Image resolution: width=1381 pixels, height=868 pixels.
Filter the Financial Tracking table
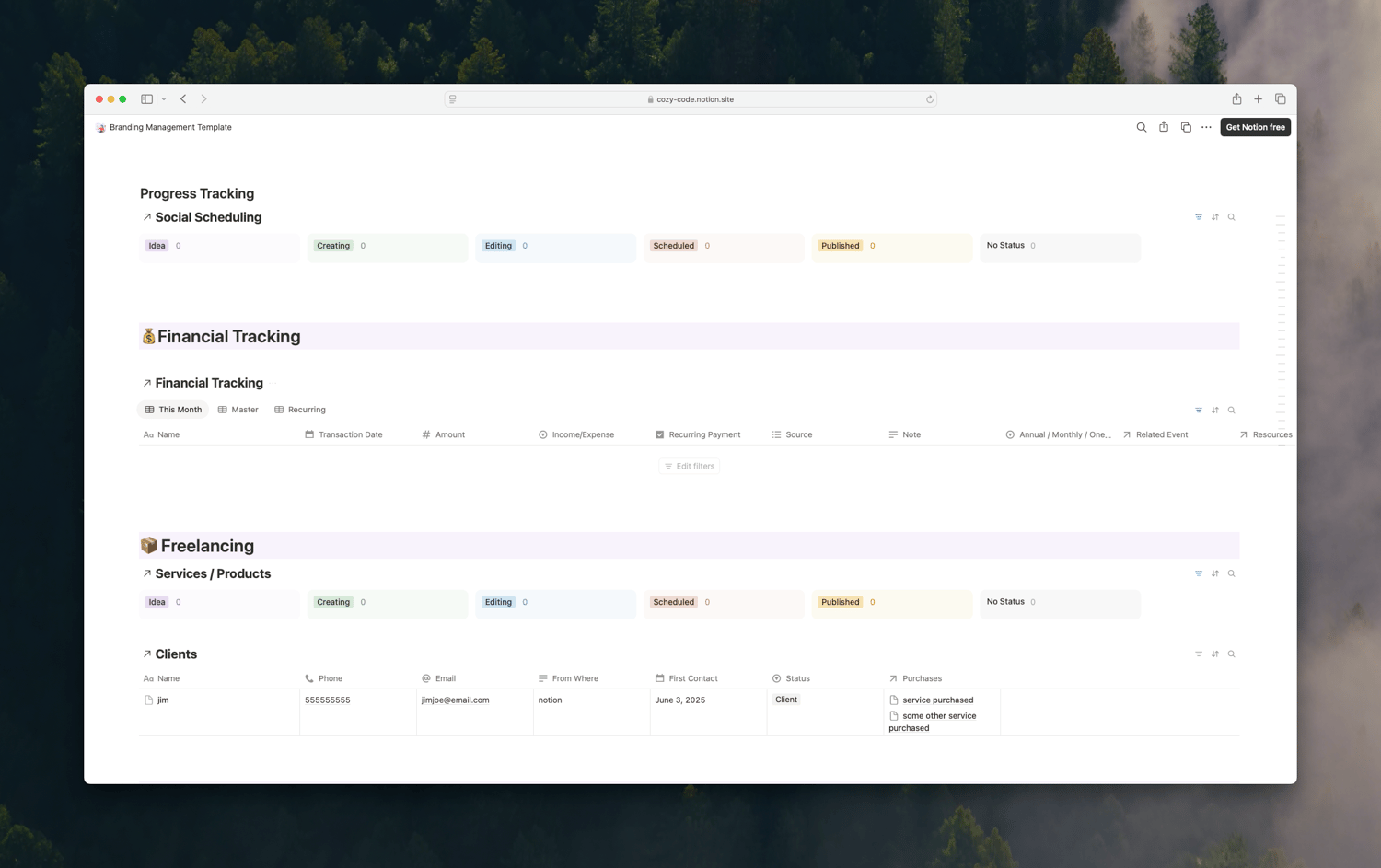tap(1199, 411)
